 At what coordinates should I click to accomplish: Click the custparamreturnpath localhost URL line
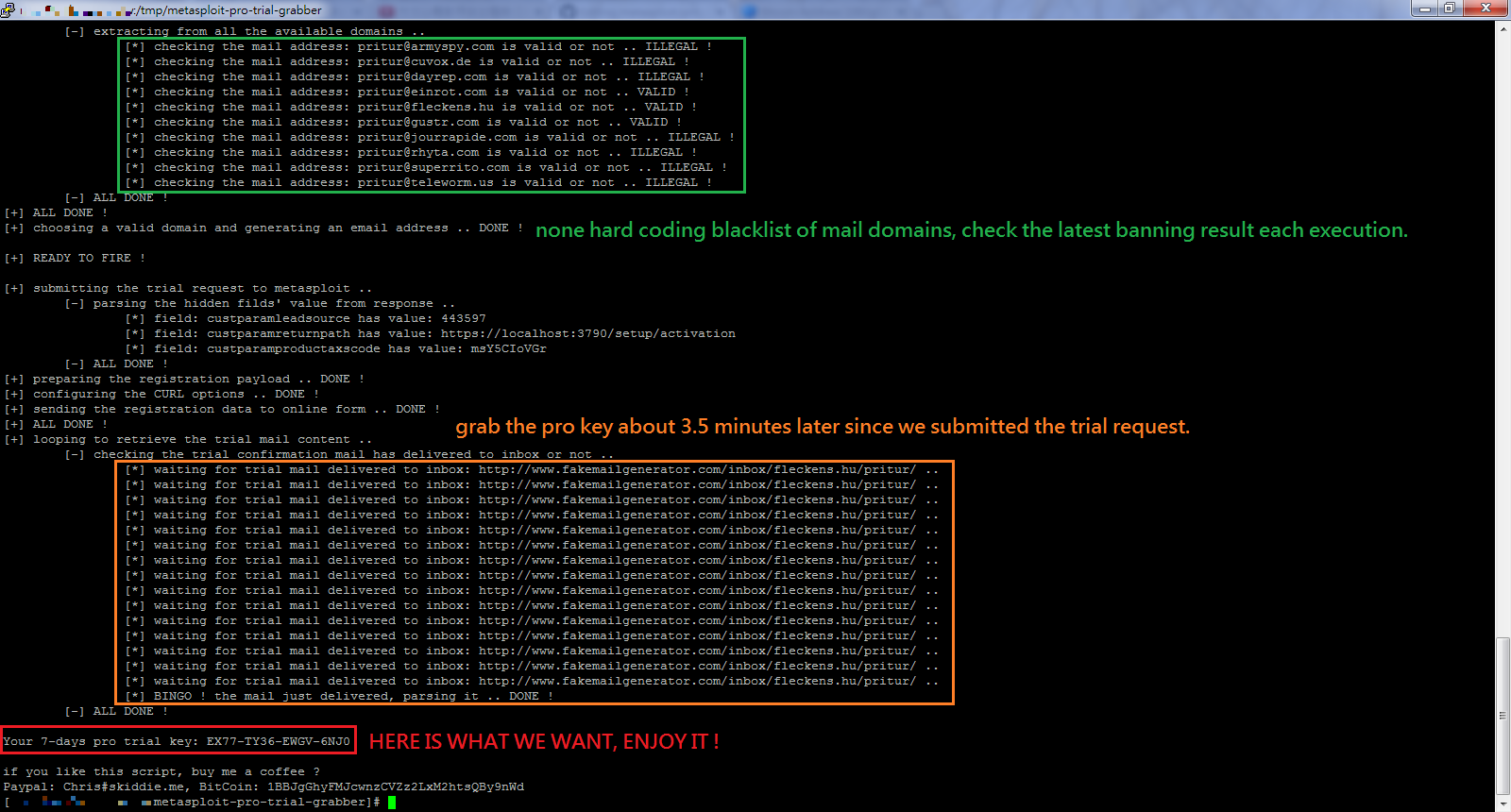point(430,333)
